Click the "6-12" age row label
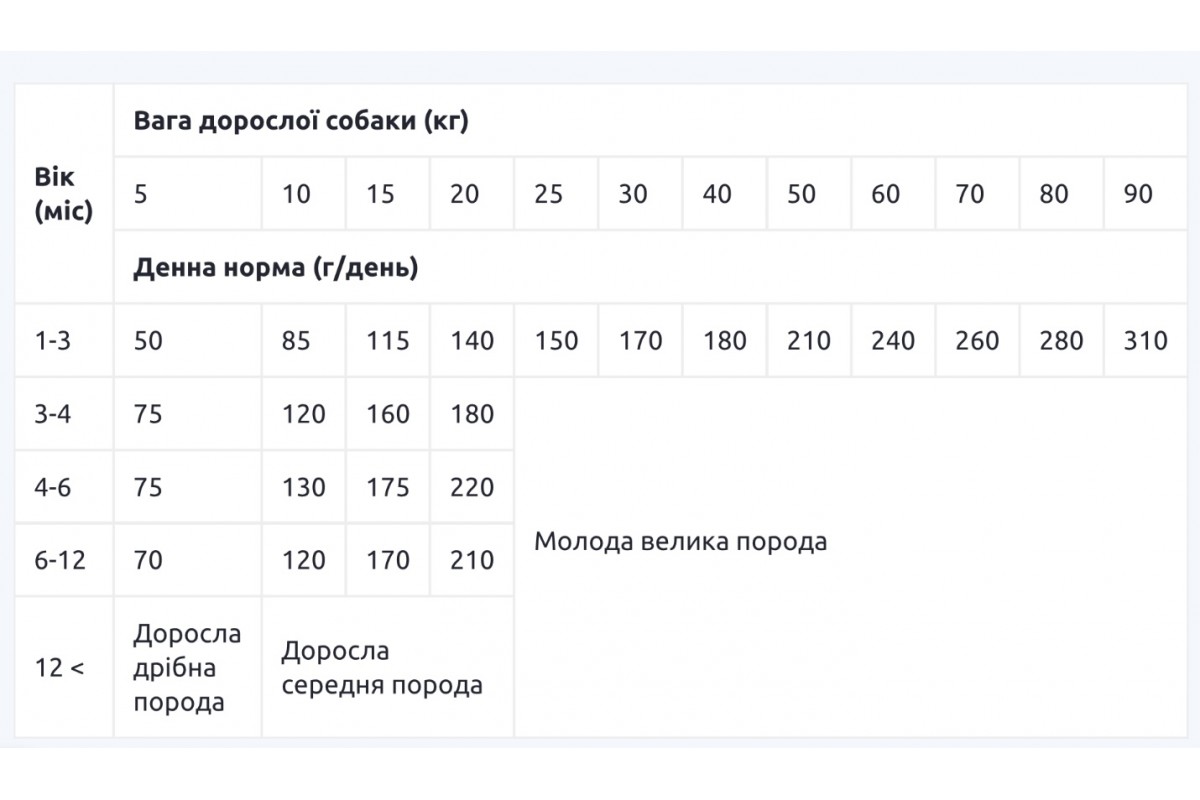The height and width of the screenshot is (800, 1200). click(x=60, y=560)
